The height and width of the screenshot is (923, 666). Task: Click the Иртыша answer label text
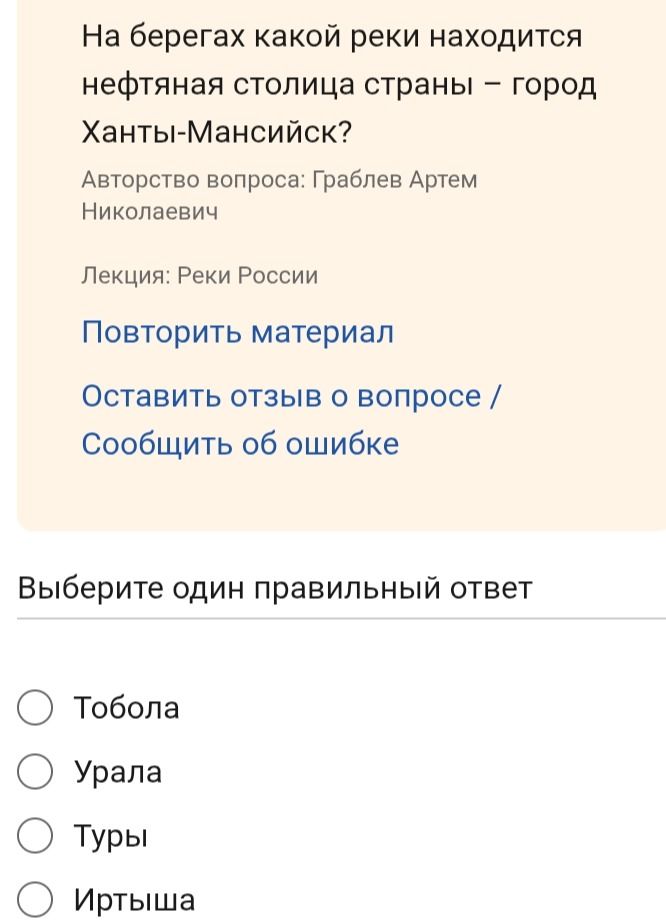click(x=134, y=899)
